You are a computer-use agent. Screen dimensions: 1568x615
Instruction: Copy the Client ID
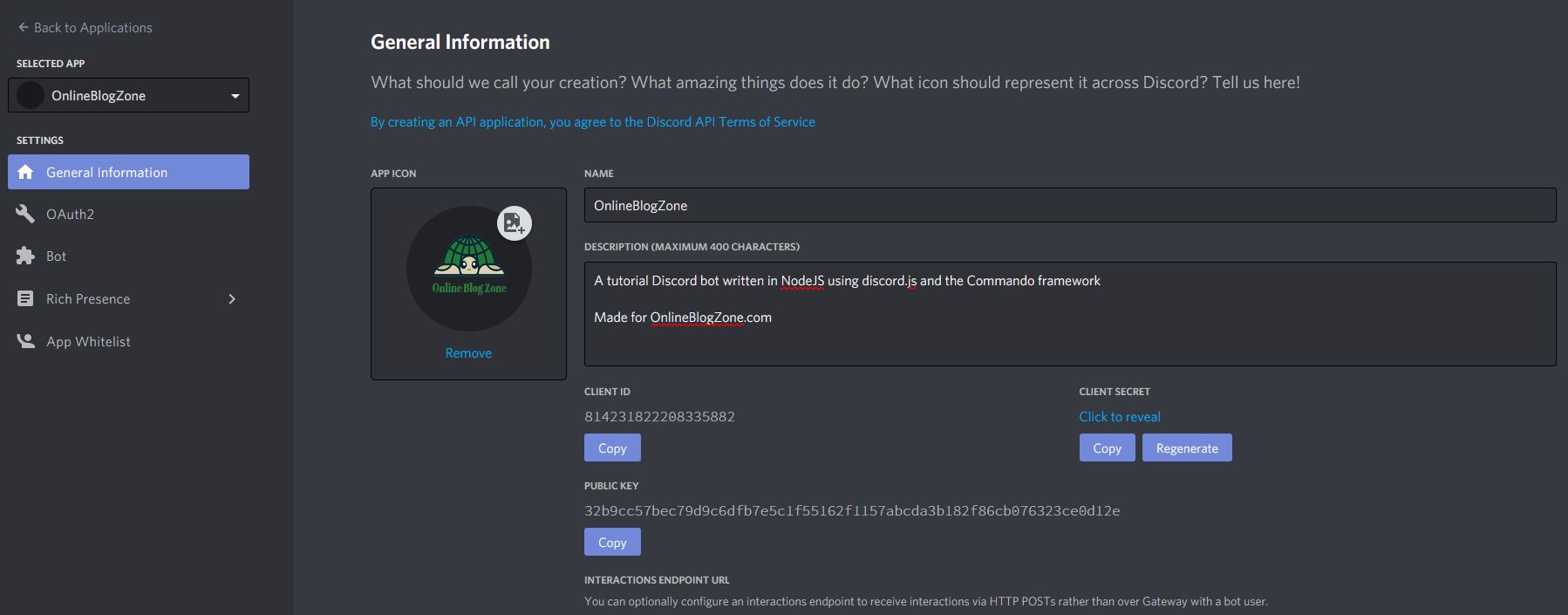tap(611, 448)
